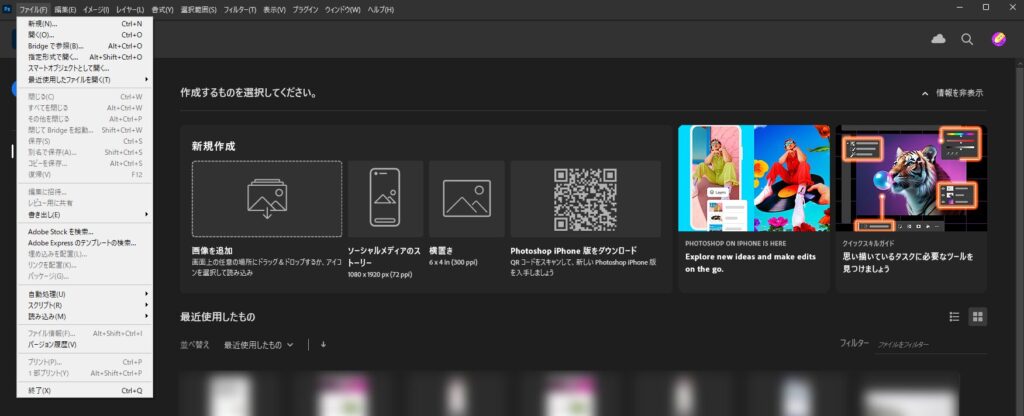Collapse the 情報を非表示 section
This screenshot has height=416, width=1024.
coord(952,93)
